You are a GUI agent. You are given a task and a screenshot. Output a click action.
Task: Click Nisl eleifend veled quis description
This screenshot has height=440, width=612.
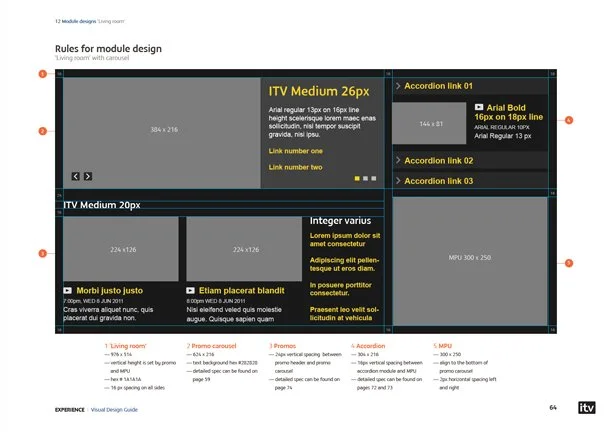pyautogui.click(x=234, y=314)
